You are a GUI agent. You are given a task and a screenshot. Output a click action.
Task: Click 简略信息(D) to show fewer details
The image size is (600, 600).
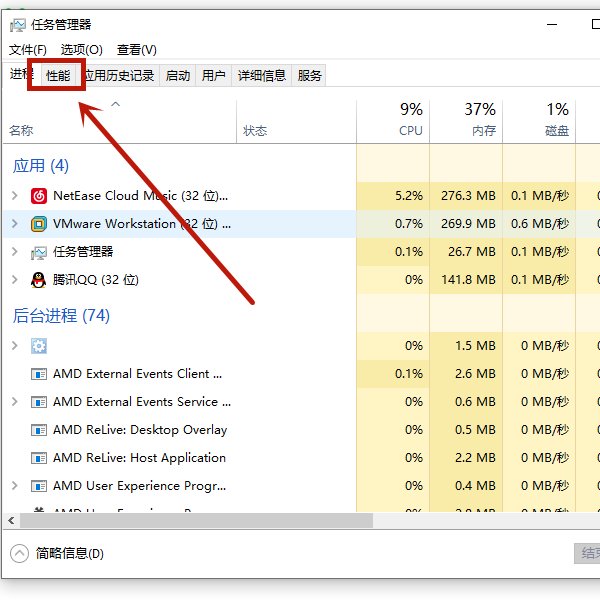[x=70, y=553]
